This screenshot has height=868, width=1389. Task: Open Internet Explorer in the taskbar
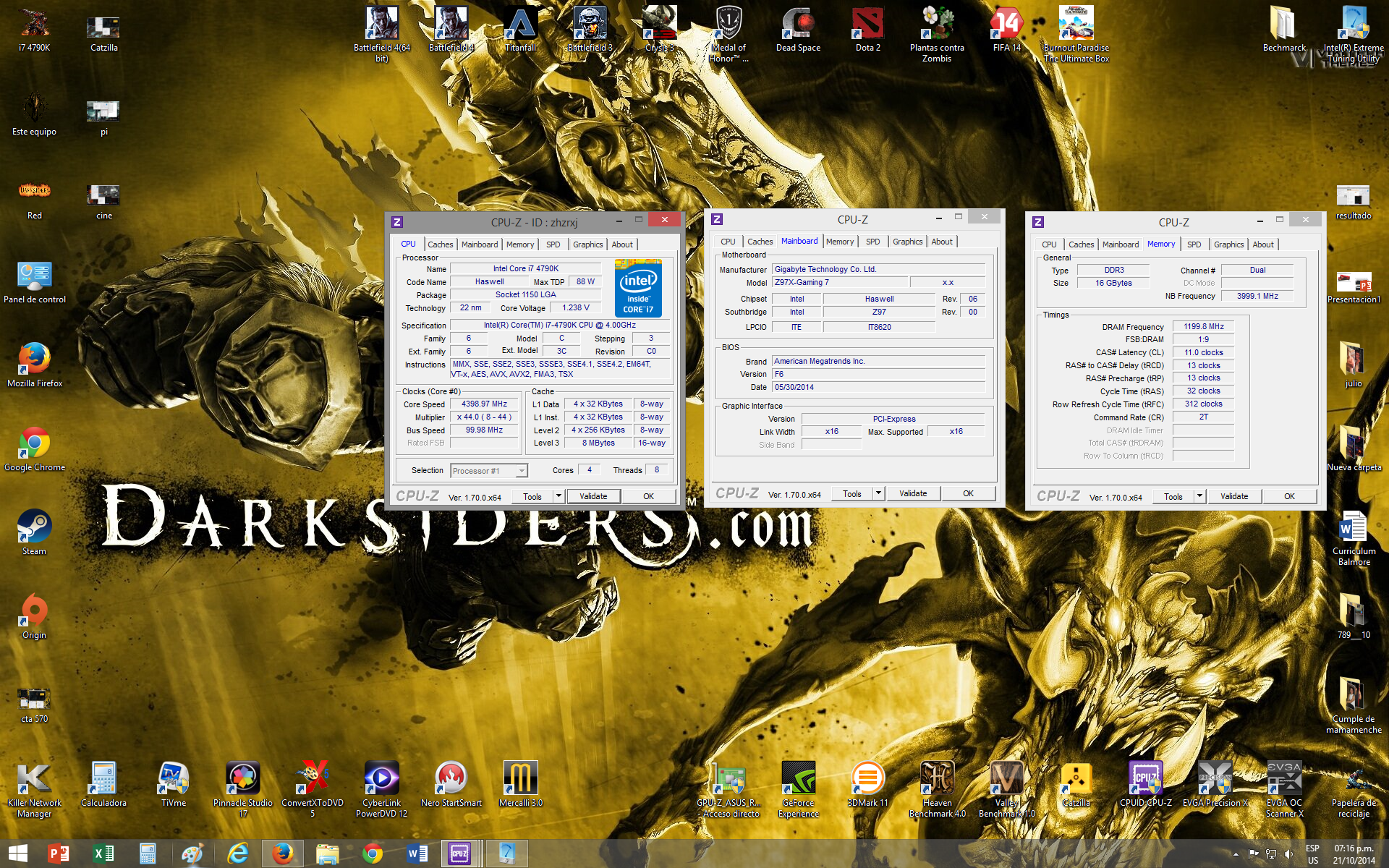point(237,854)
